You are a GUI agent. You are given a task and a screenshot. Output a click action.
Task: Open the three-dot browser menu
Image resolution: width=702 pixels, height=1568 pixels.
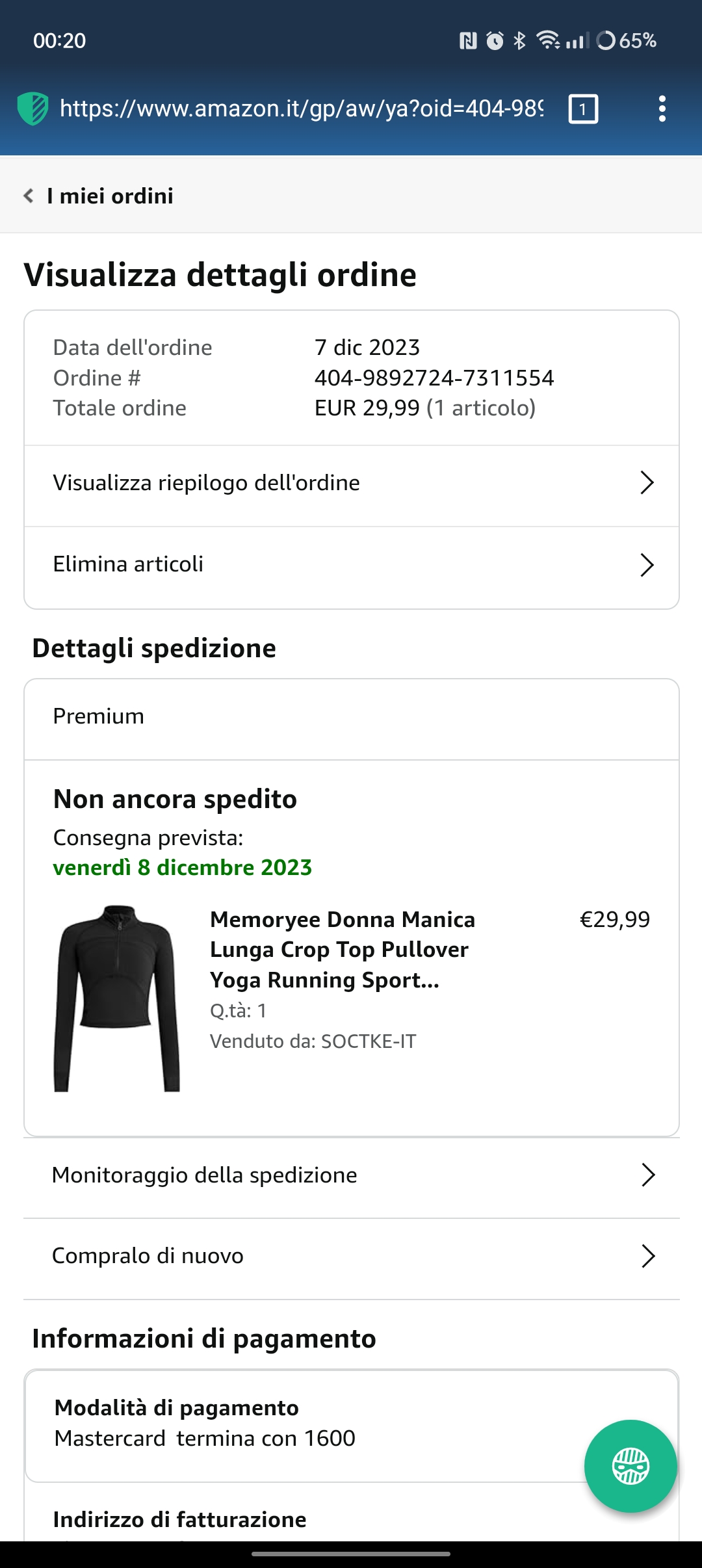tap(662, 109)
